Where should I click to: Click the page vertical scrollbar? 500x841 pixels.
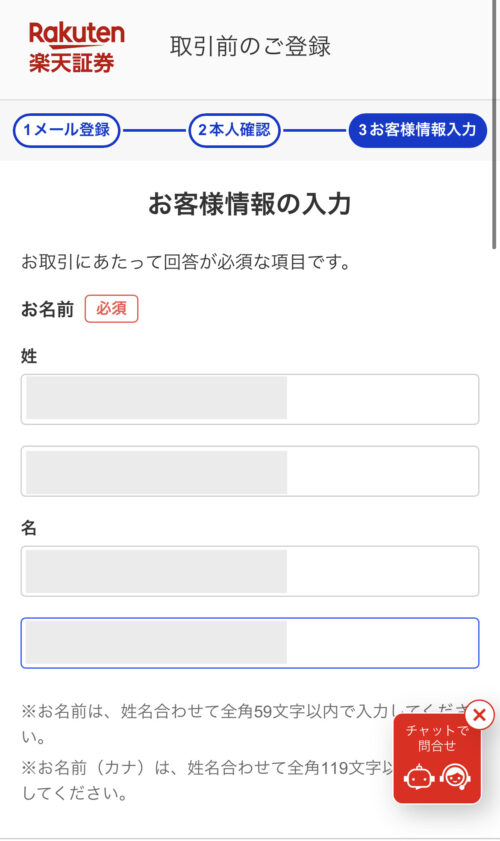click(x=495, y=124)
